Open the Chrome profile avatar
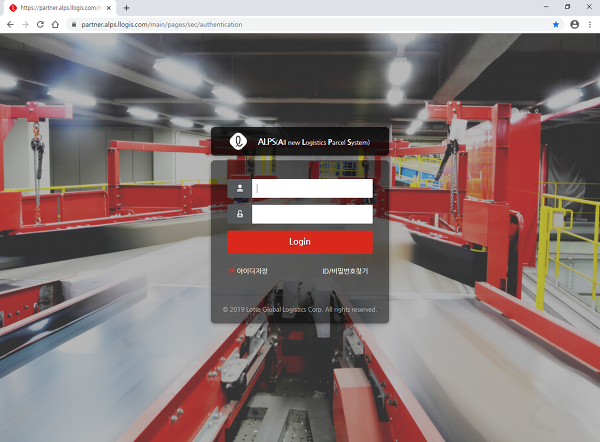Image resolution: width=600 pixels, height=442 pixels. pyautogui.click(x=574, y=24)
